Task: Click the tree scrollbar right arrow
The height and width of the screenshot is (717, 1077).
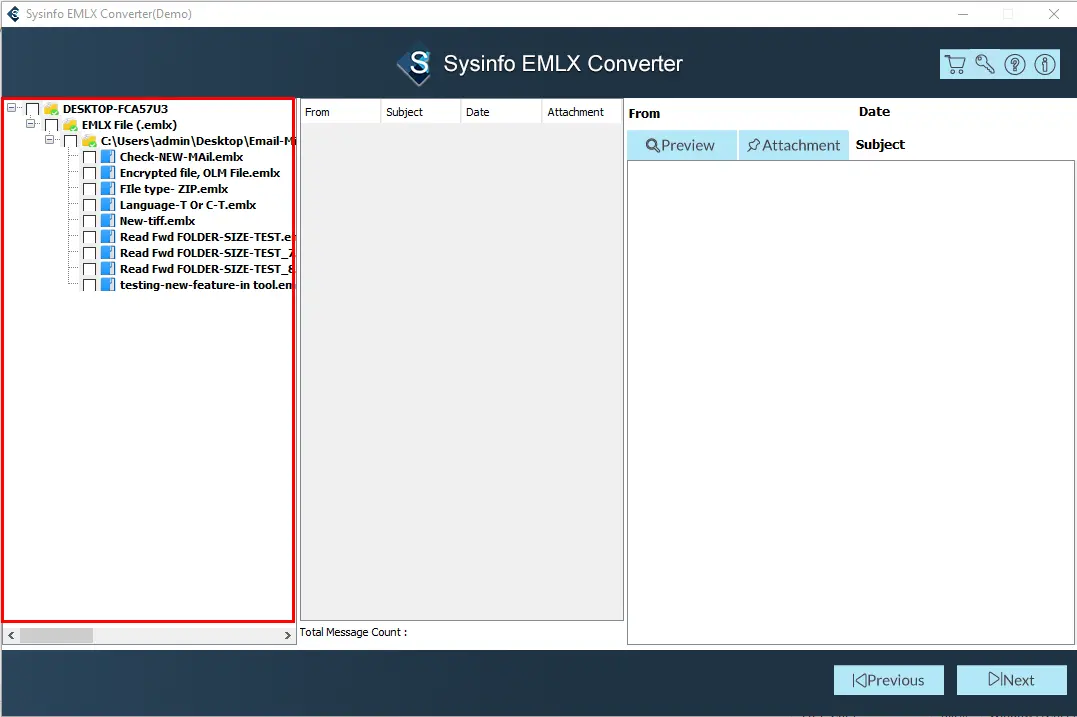Action: [x=288, y=635]
